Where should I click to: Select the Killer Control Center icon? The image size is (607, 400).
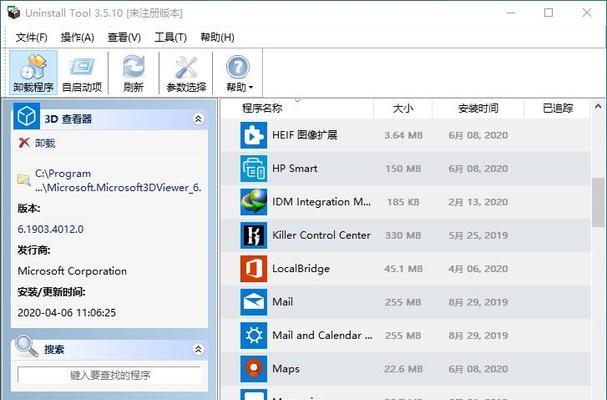[254, 235]
